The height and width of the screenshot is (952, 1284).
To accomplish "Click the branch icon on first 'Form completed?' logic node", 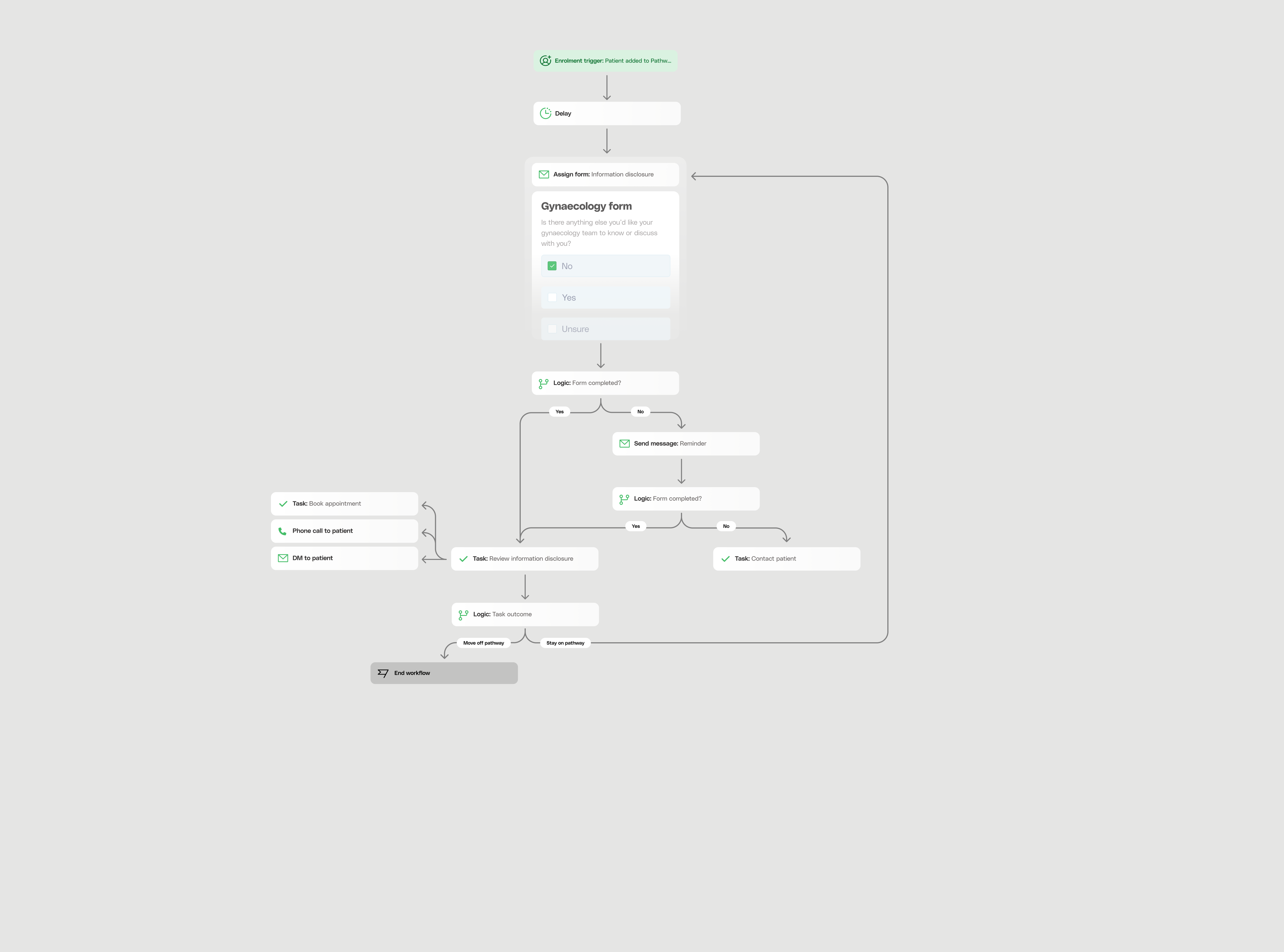I will point(543,383).
